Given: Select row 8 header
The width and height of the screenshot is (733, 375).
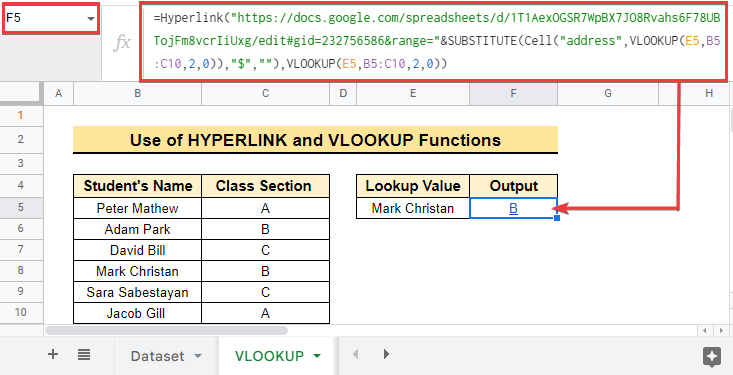Looking at the screenshot, I should pyautogui.click(x=22, y=271).
